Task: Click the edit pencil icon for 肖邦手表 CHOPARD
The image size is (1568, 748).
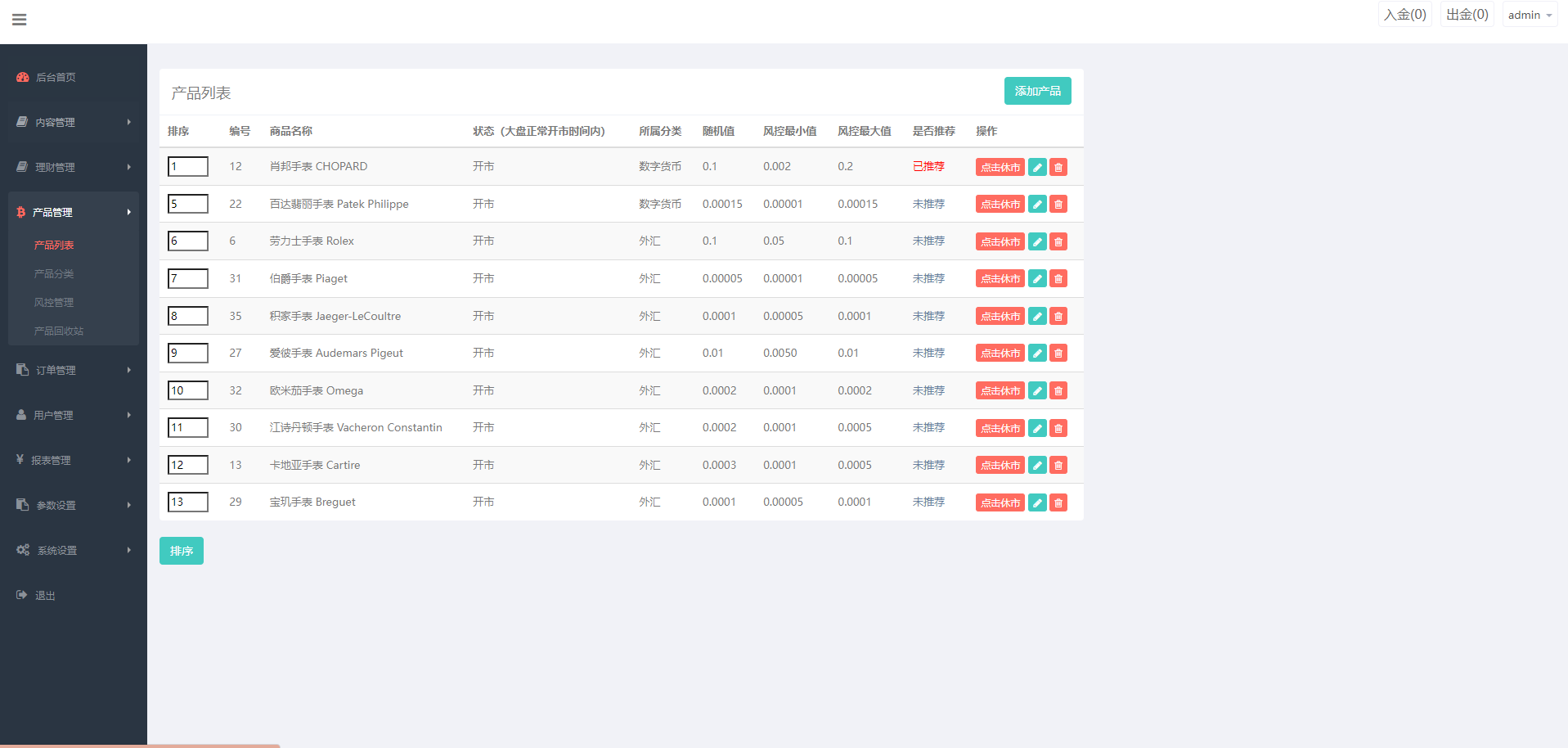Action: coord(1036,166)
